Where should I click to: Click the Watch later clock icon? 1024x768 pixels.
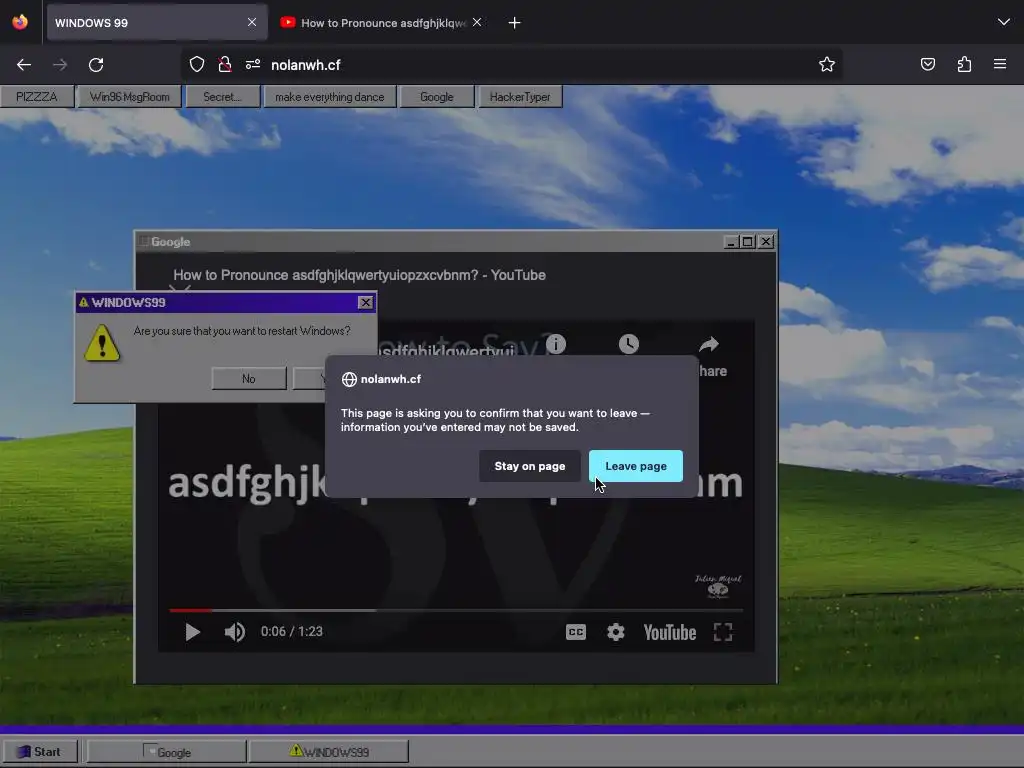(x=629, y=344)
